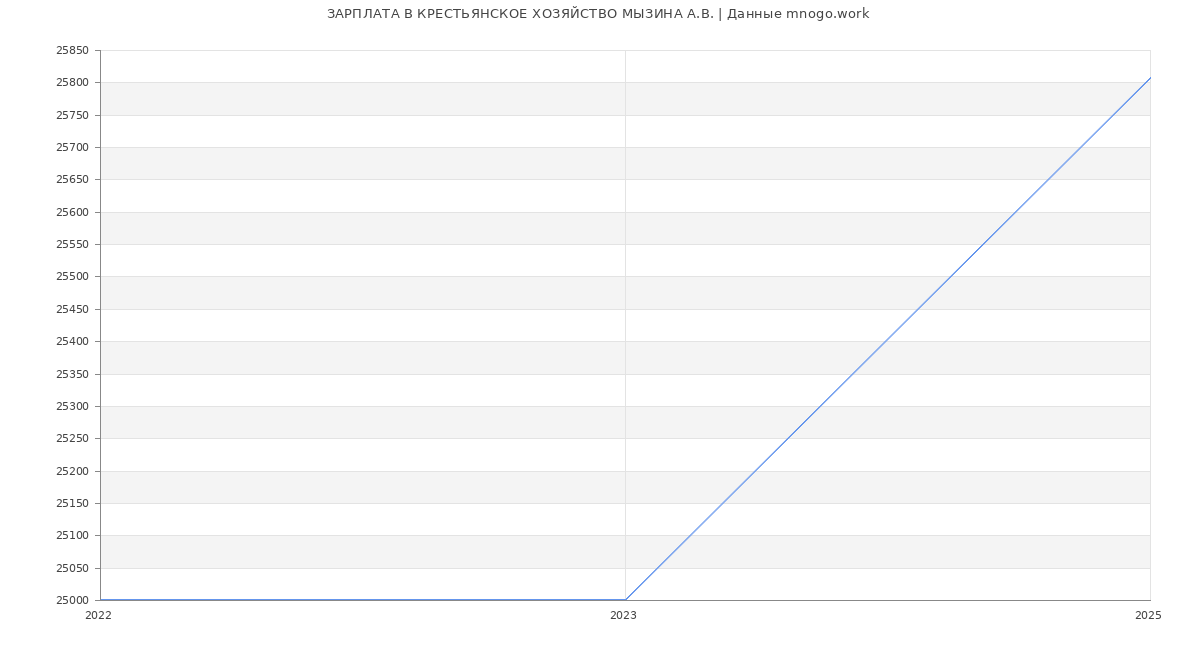Click the 25400 y-axis tick label
The width and height of the screenshot is (1200, 650).
click(72, 342)
